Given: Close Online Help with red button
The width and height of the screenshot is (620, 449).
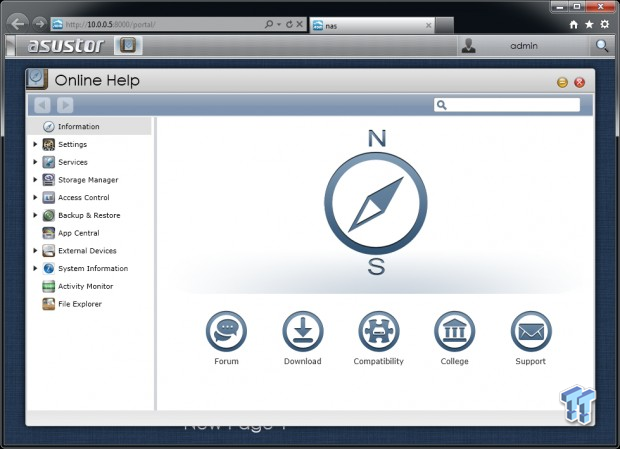Looking at the screenshot, I should [x=580, y=82].
